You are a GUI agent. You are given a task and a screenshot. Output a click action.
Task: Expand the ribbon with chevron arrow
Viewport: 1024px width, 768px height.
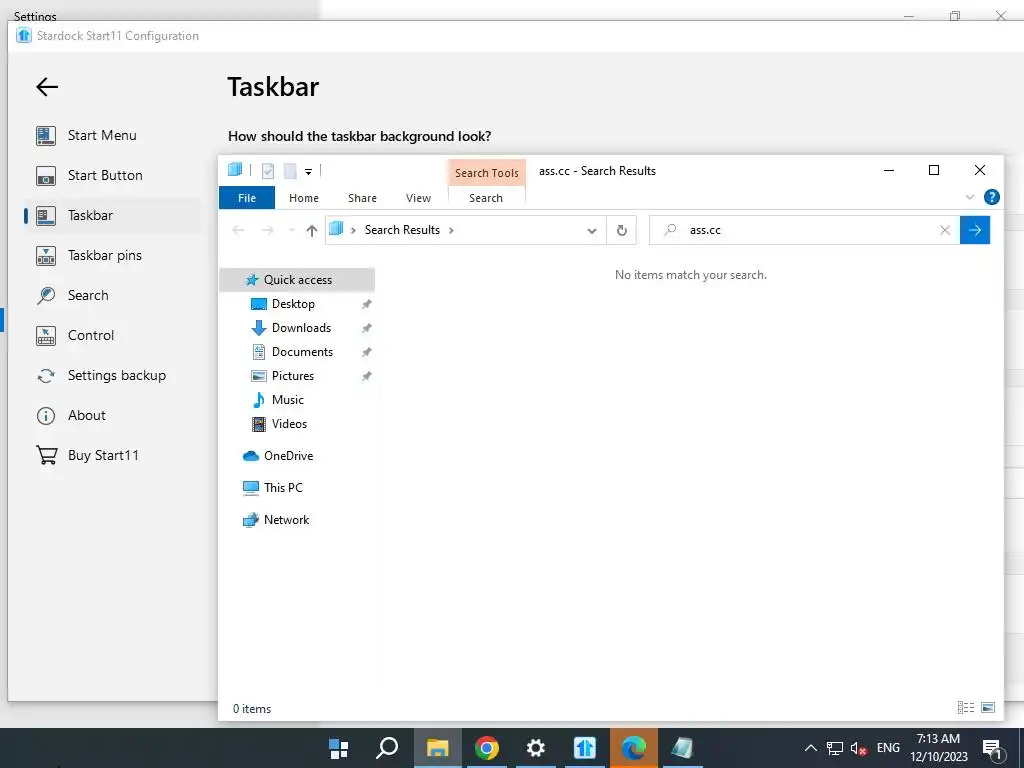click(970, 197)
